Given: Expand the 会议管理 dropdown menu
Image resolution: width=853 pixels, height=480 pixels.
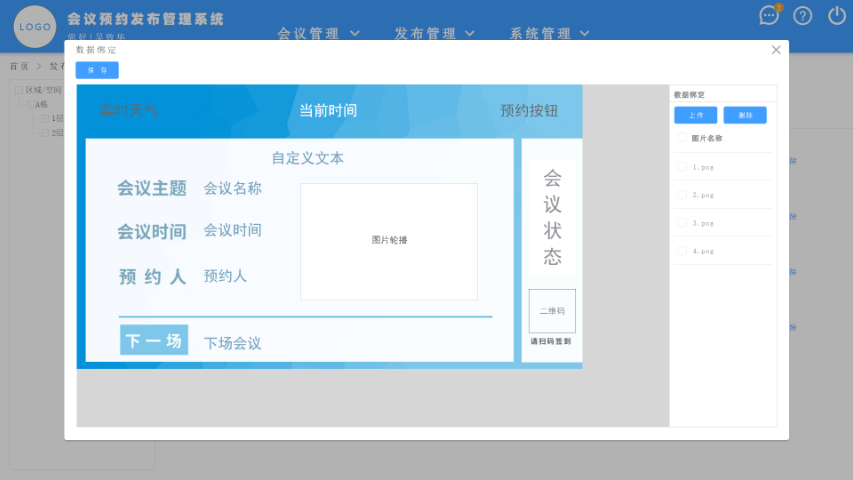Looking at the screenshot, I should pos(318,33).
